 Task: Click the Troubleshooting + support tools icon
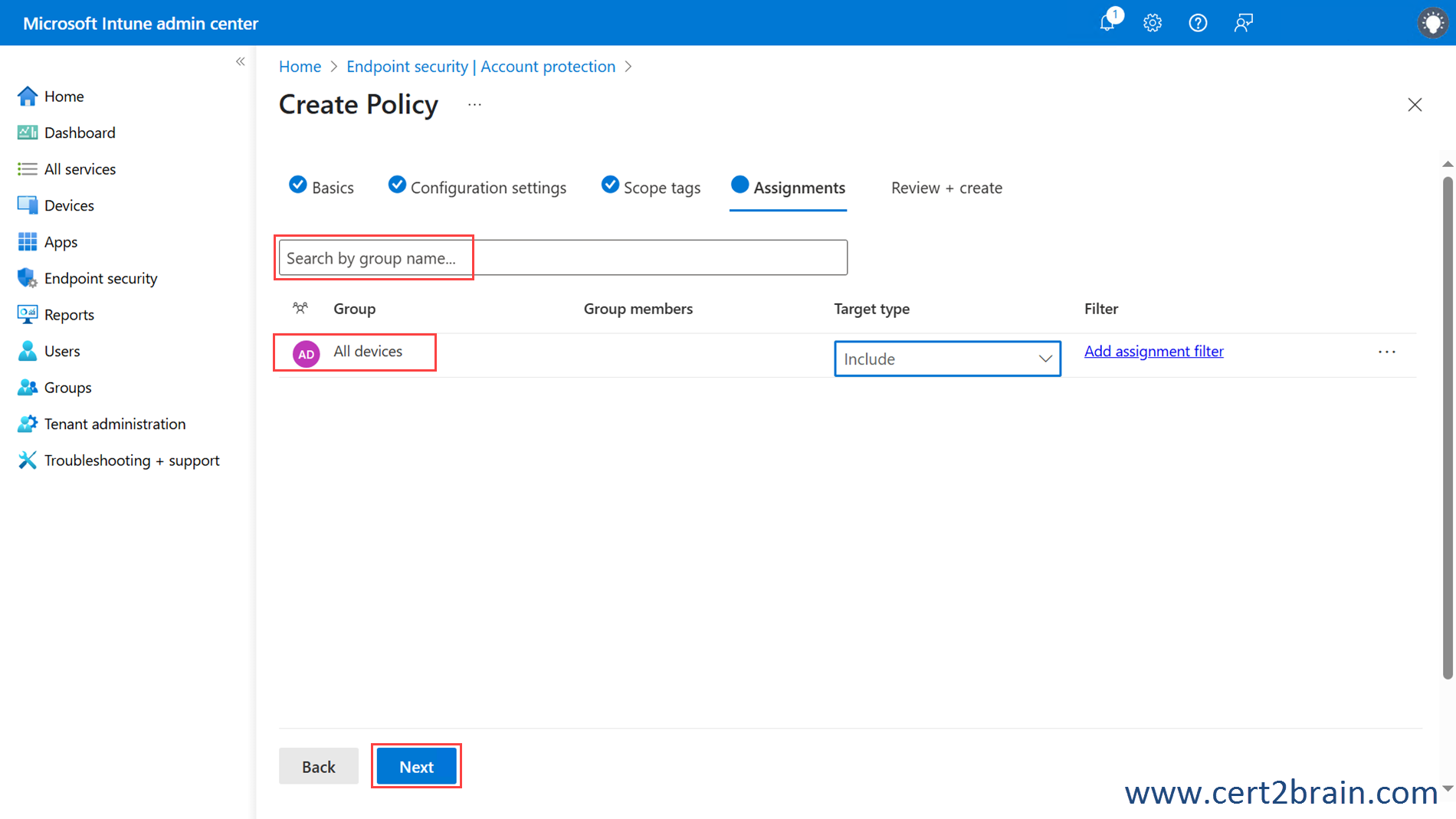click(28, 460)
